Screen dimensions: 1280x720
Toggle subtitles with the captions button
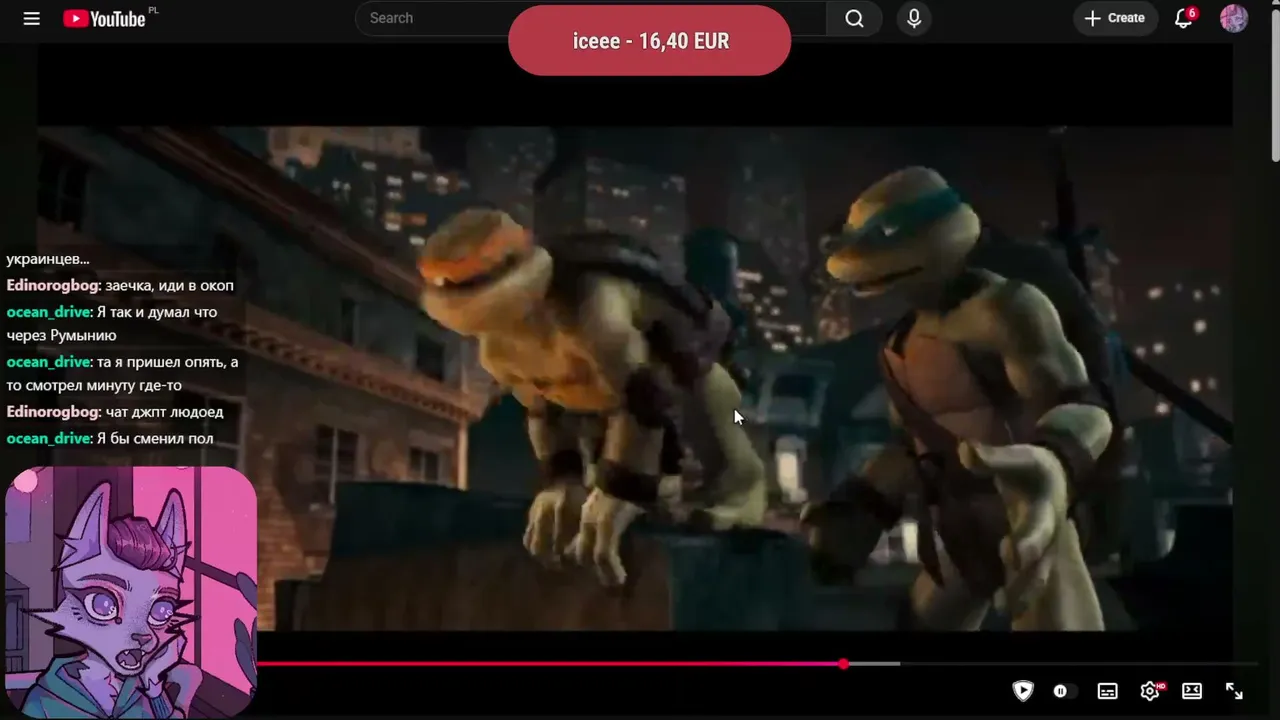pos(1108,691)
